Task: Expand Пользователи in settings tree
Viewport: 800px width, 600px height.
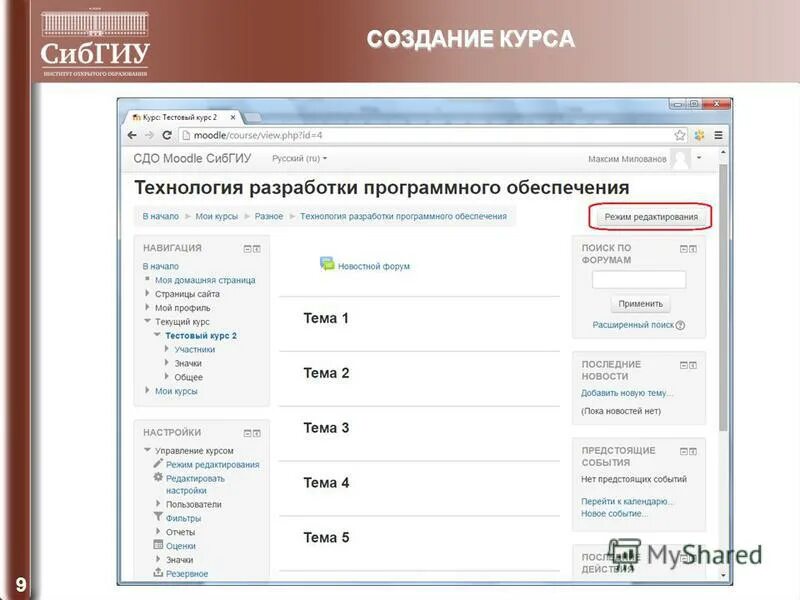Action: pos(158,504)
